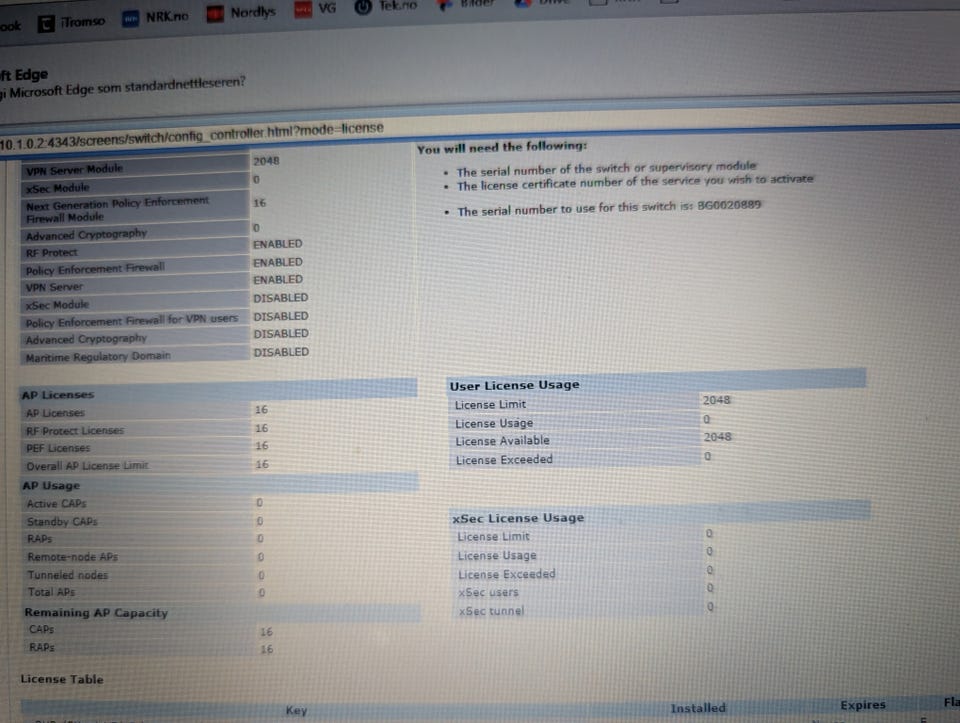
Task: Select the Microsoft Edge standardnettleseren prompt text
Action: [x=122, y=87]
